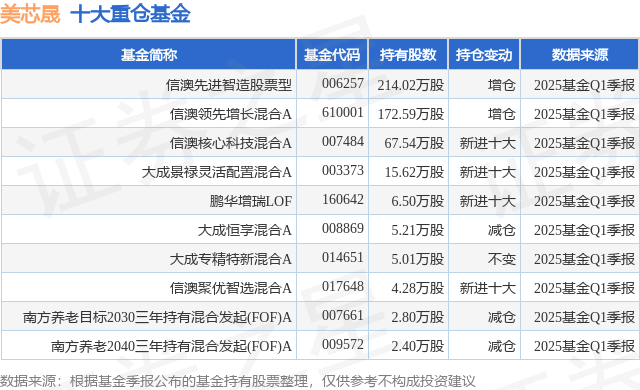Select fund 大成专精特新混合A
This screenshot has width=640, height=390.
[231, 259]
